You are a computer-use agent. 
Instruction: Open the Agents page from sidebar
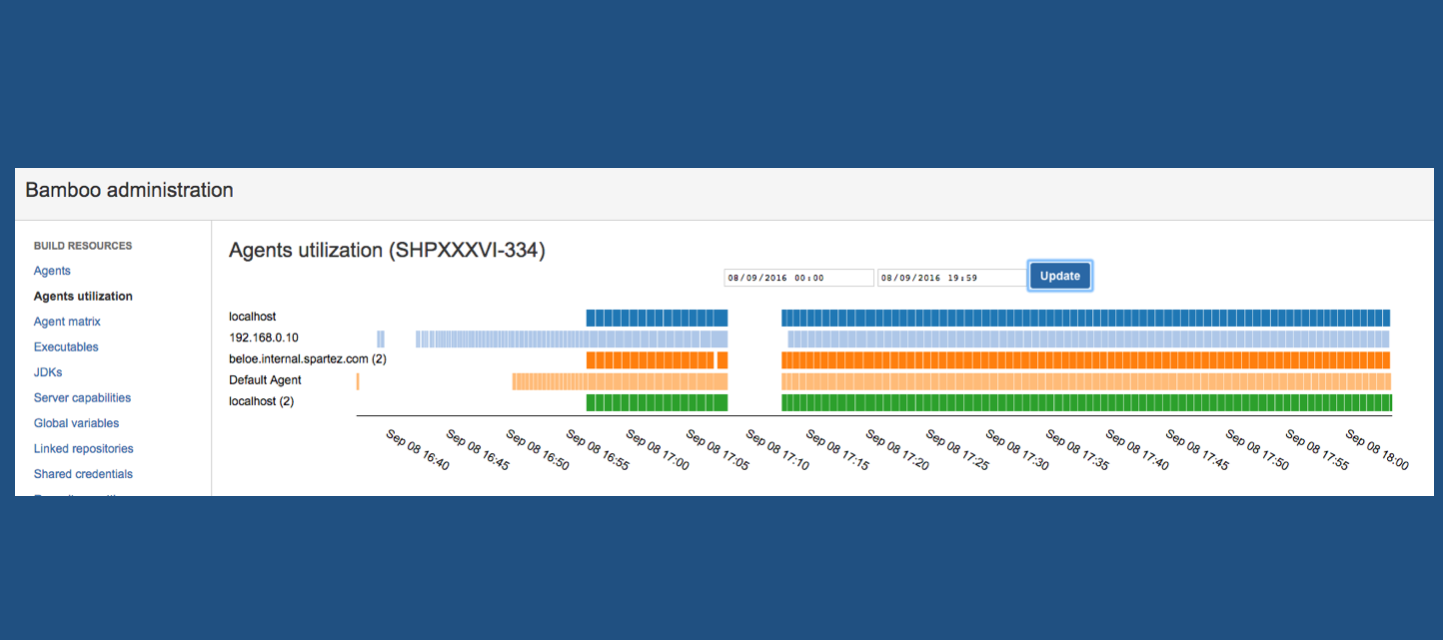(x=51, y=270)
